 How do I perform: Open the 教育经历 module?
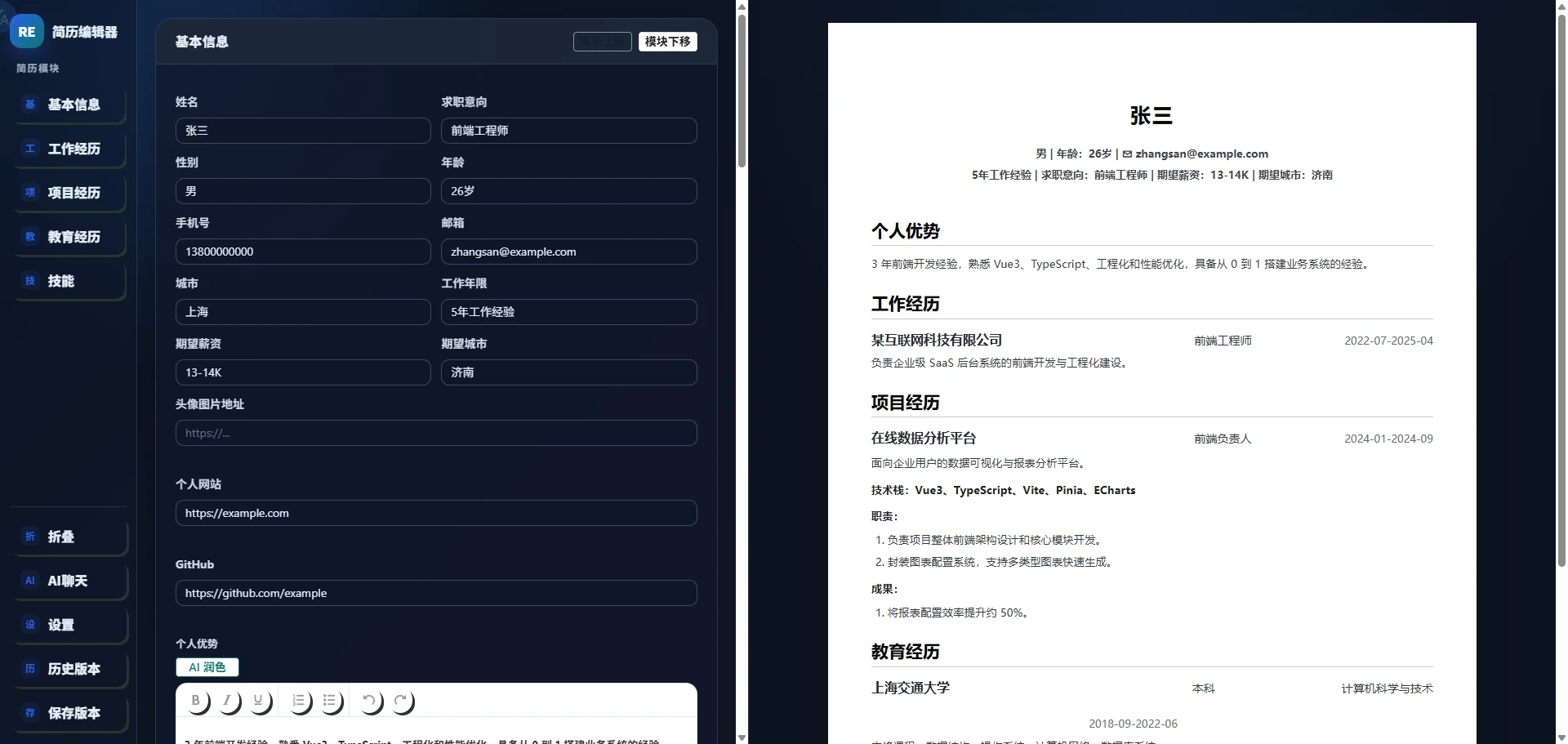pos(69,237)
